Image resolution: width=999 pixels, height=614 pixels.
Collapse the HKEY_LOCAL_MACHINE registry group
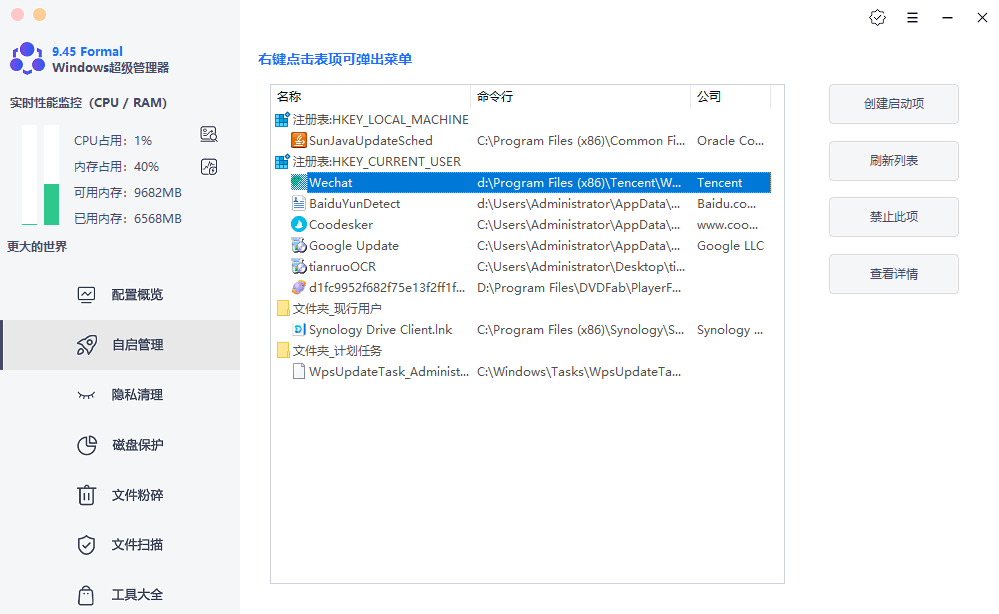283,119
